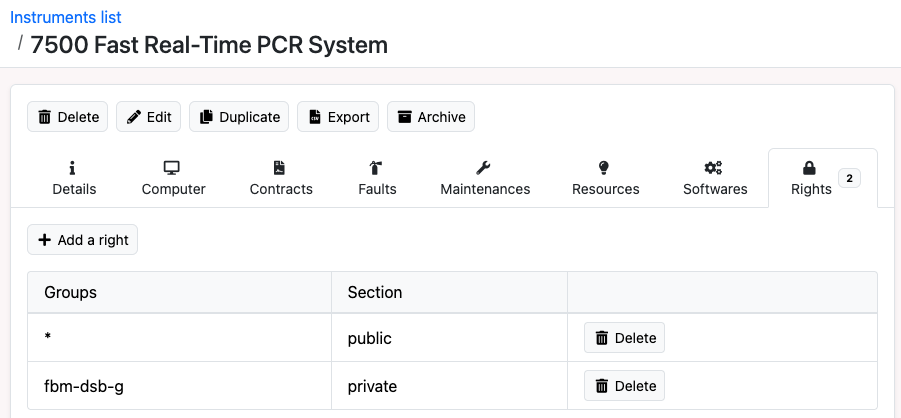Click the public section cell
The image size is (901, 418).
click(x=449, y=338)
